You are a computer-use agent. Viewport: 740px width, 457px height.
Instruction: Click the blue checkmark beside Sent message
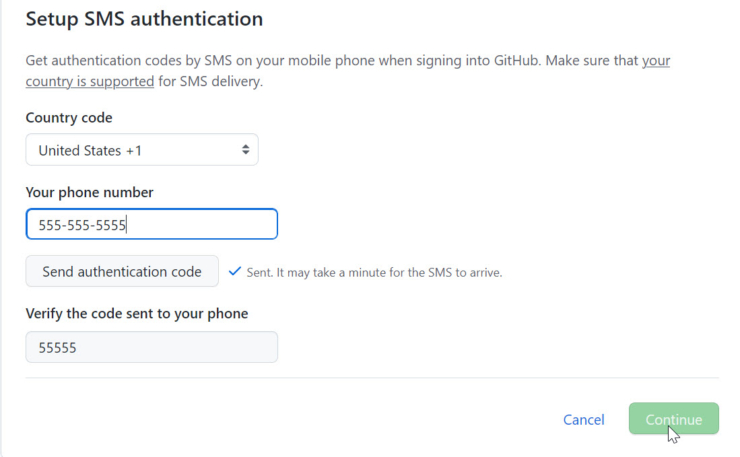[x=235, y=271]
